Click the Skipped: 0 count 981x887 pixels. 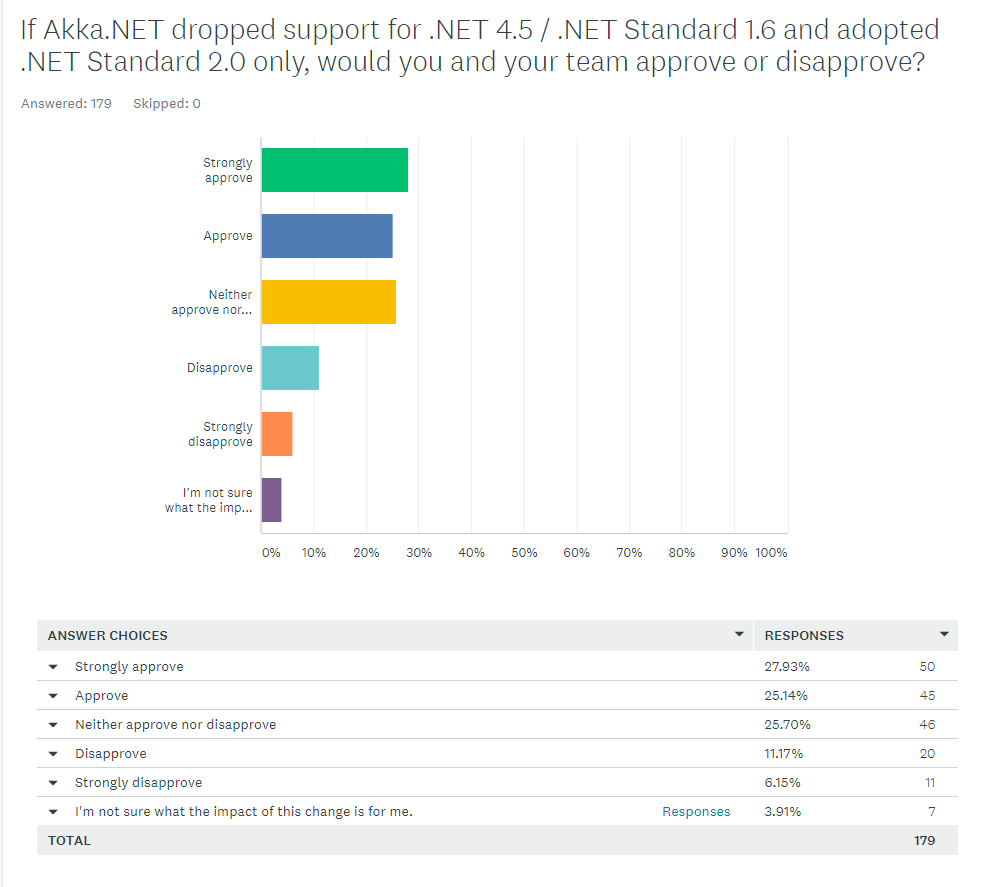[166, 103]
